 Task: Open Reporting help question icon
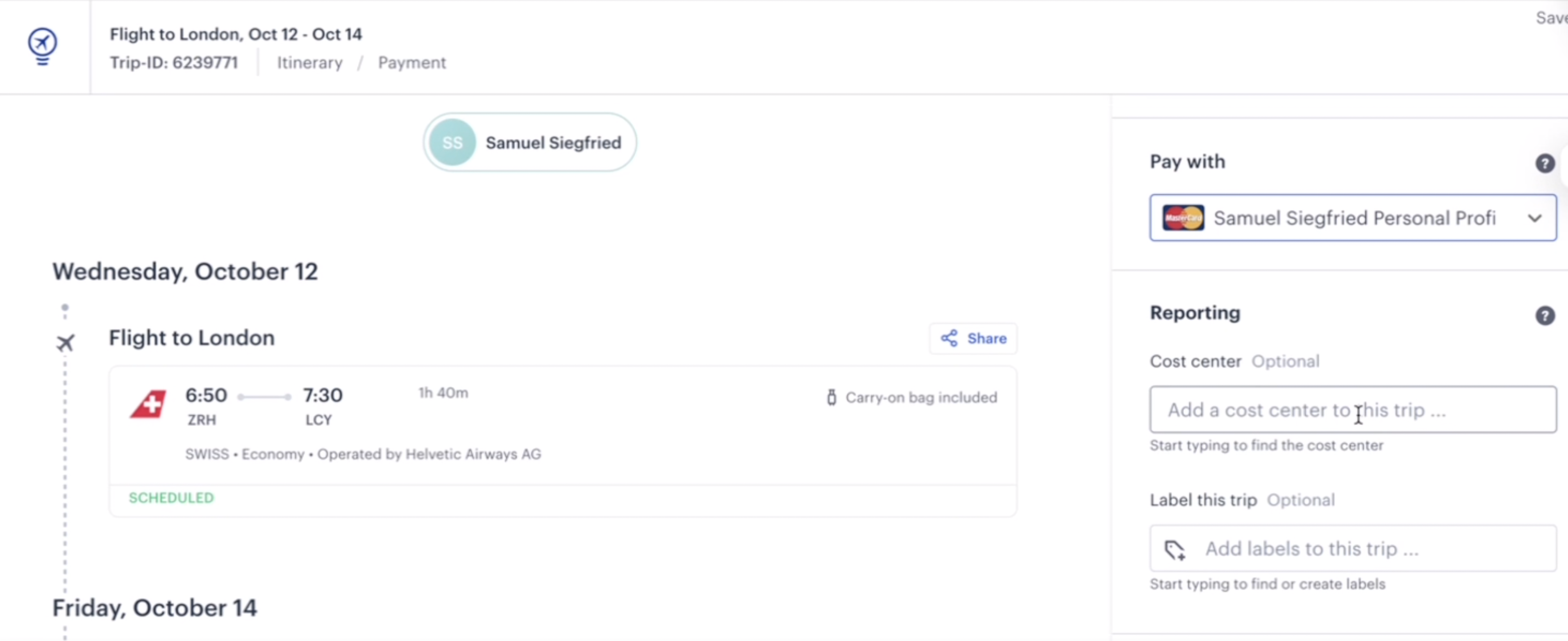[1545, 315]
